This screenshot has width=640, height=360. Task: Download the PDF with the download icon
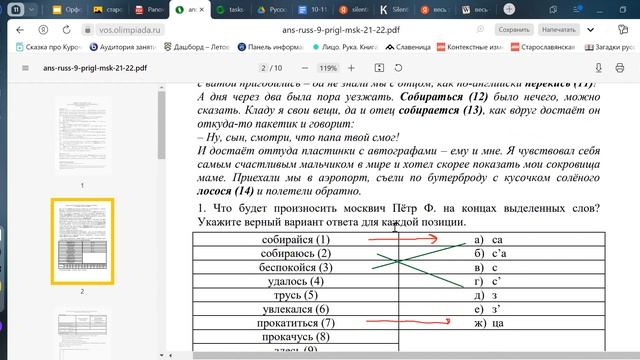coord(598,68)
